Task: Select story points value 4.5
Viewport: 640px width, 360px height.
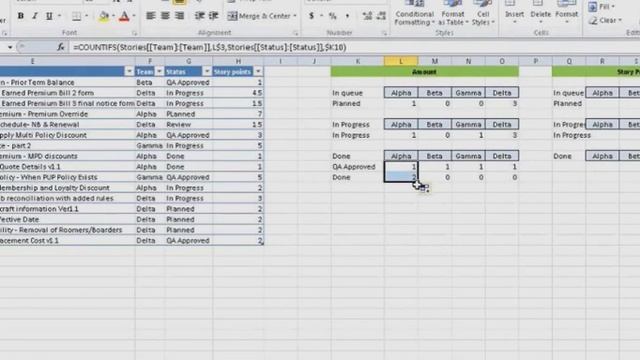Action: point(238,93)
